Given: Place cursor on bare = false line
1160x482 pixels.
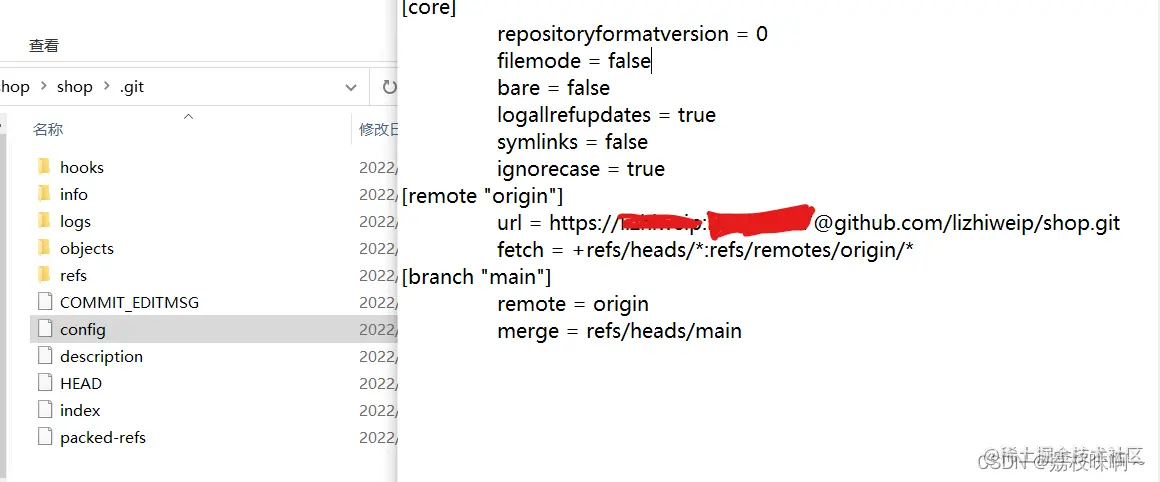Looking at the screenshot, I should [x=553, y=88].
